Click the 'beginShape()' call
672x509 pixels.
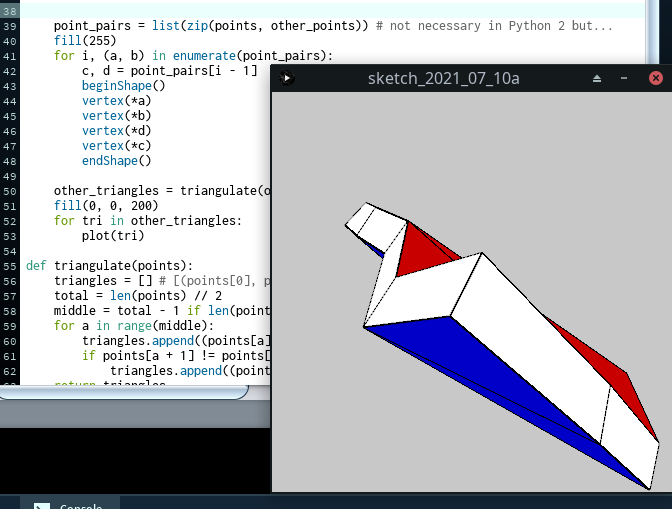123,86
